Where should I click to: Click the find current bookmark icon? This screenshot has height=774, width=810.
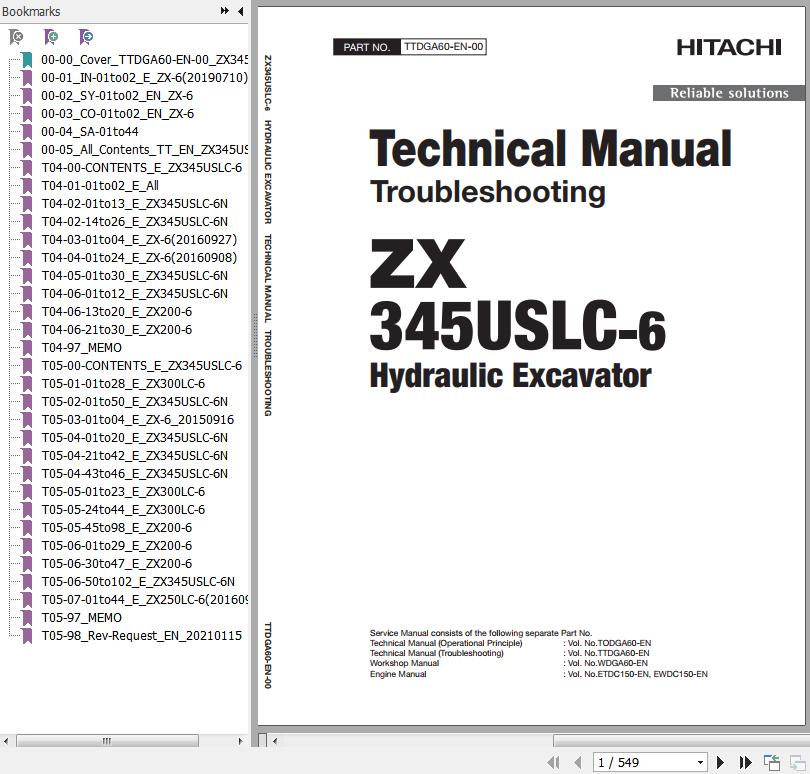point(86,37)
